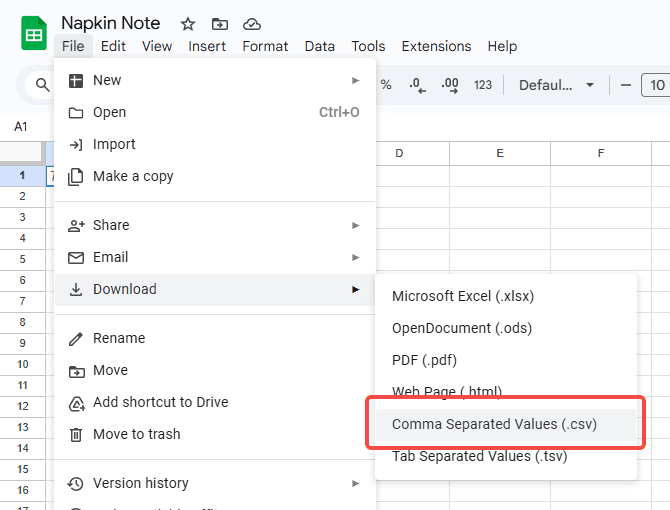
Task: Increase decimal places button
Action: pos(450,85)
